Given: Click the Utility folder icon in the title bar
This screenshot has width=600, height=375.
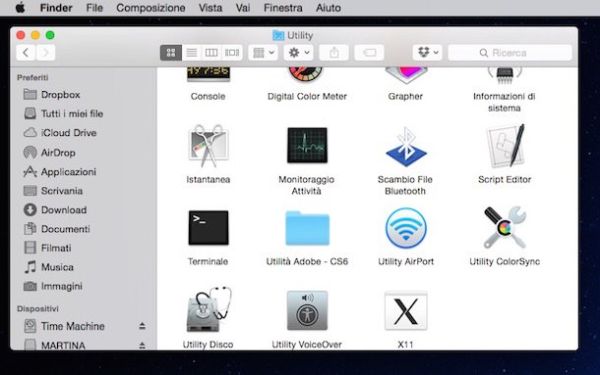Looking at the screenshot, I should click(x=278, y=35).
